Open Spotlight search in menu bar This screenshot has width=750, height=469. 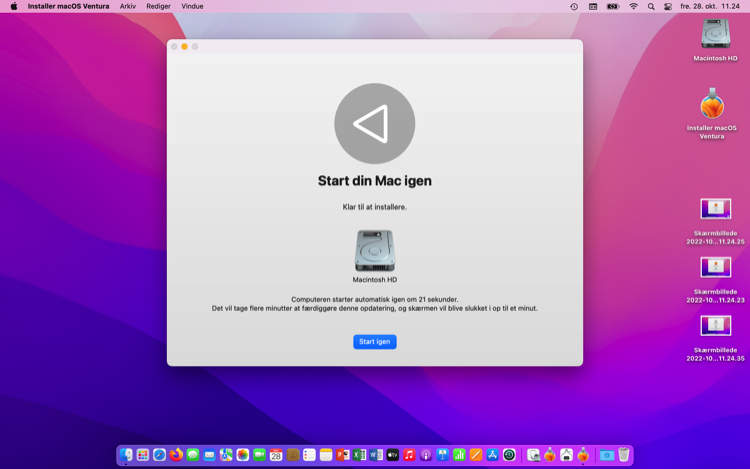point(651,6)
